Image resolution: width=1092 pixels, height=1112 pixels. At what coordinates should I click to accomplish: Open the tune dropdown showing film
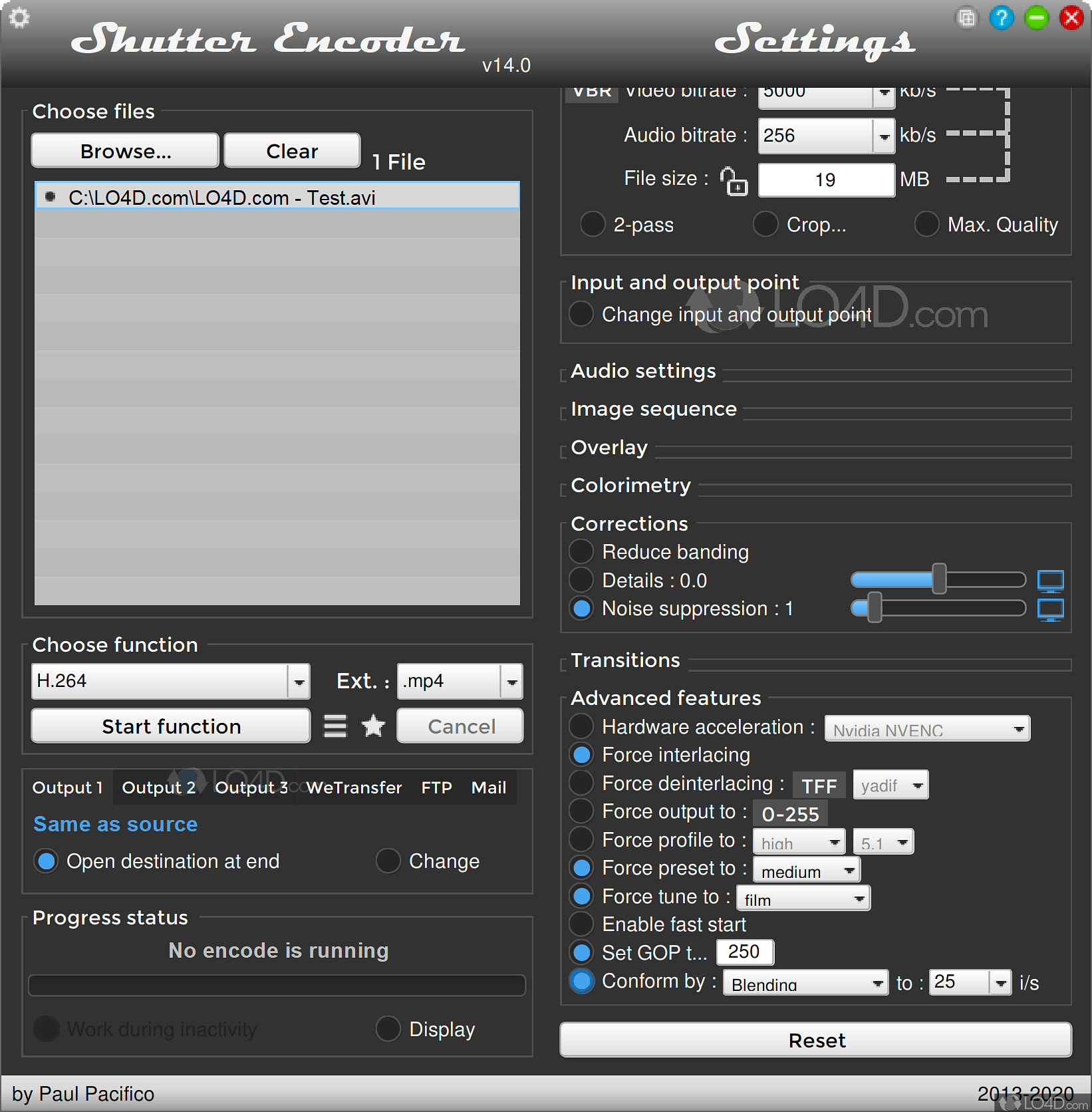[x=803, y=898]
